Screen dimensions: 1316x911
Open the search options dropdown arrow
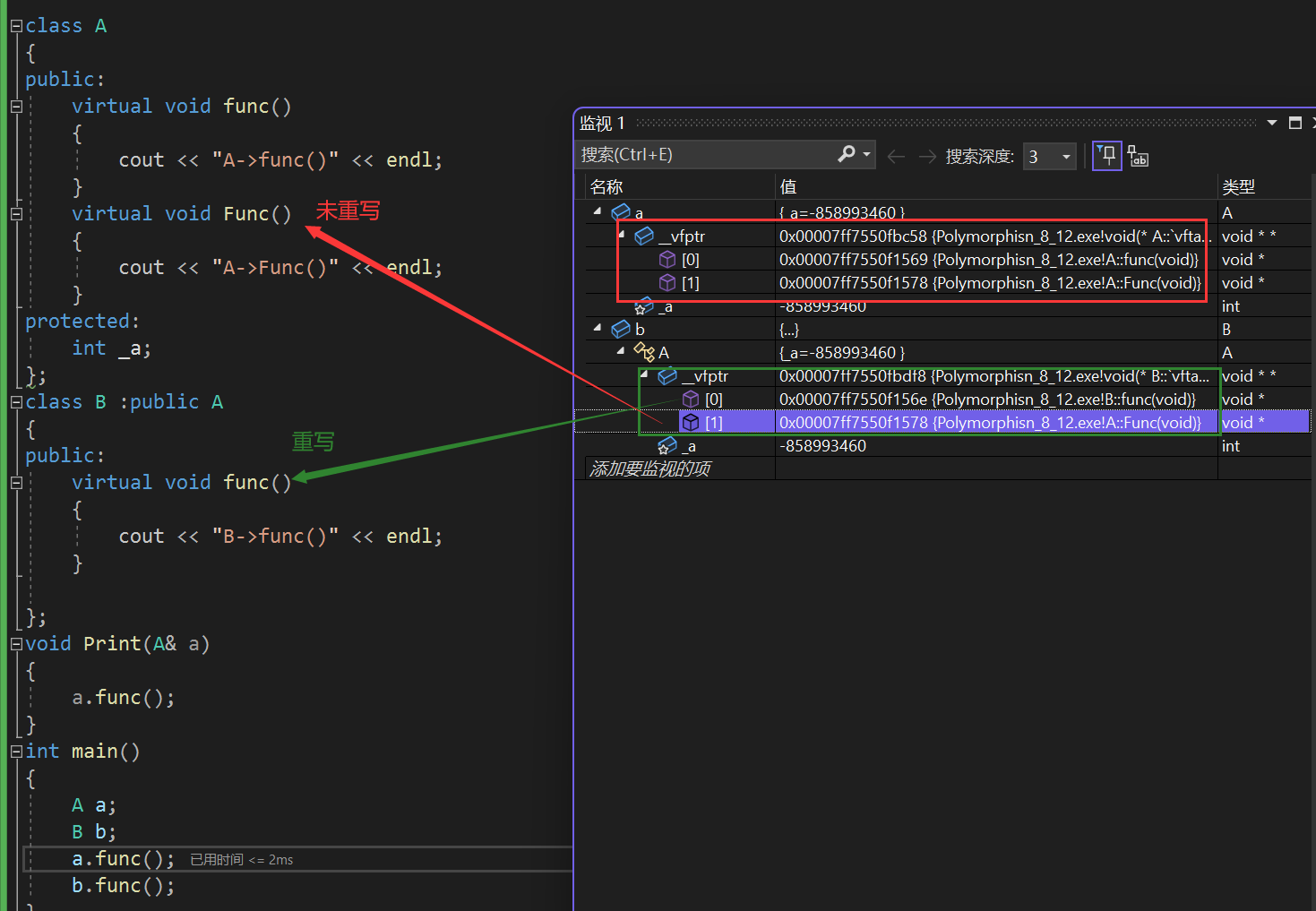[867, 154]
